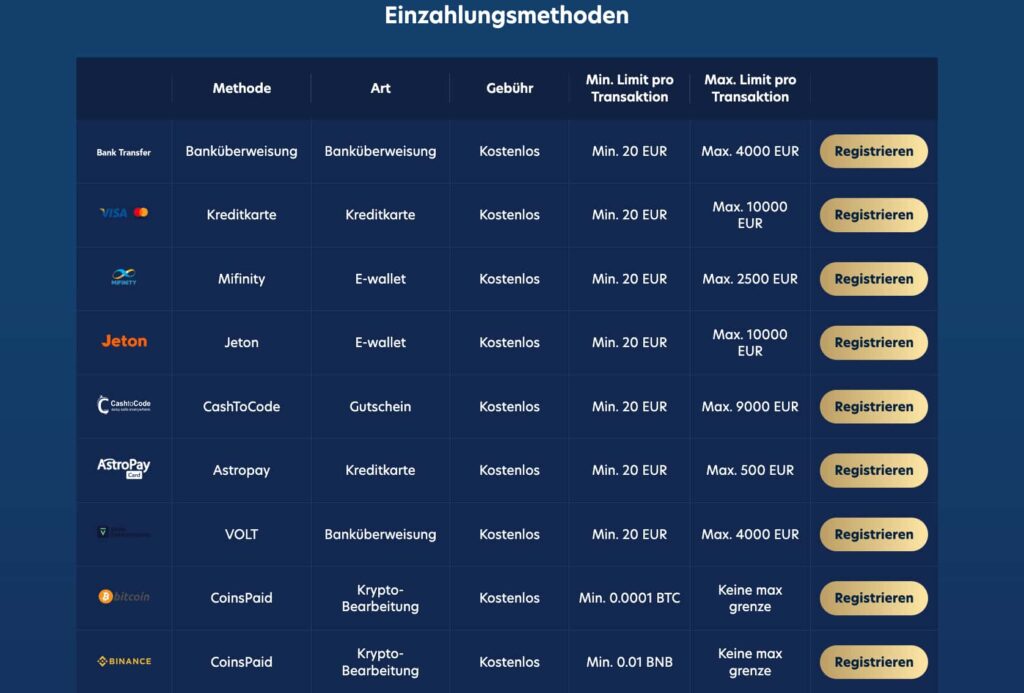Click the yellow Binance logo
Viewport: 1024px width, 693px height.
click(x=124, y=661)
